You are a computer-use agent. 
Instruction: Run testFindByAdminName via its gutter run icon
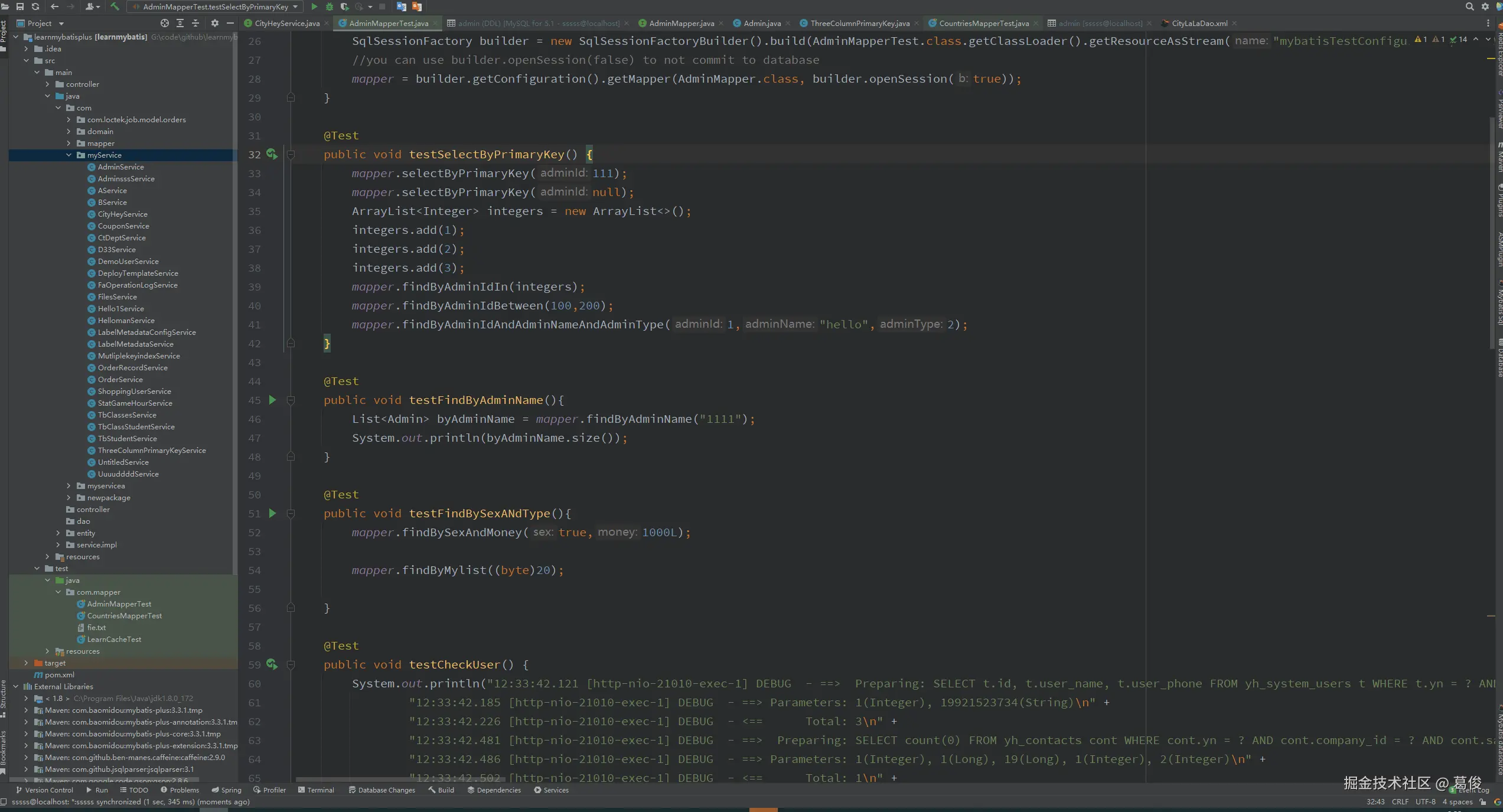tap(272, 400)
